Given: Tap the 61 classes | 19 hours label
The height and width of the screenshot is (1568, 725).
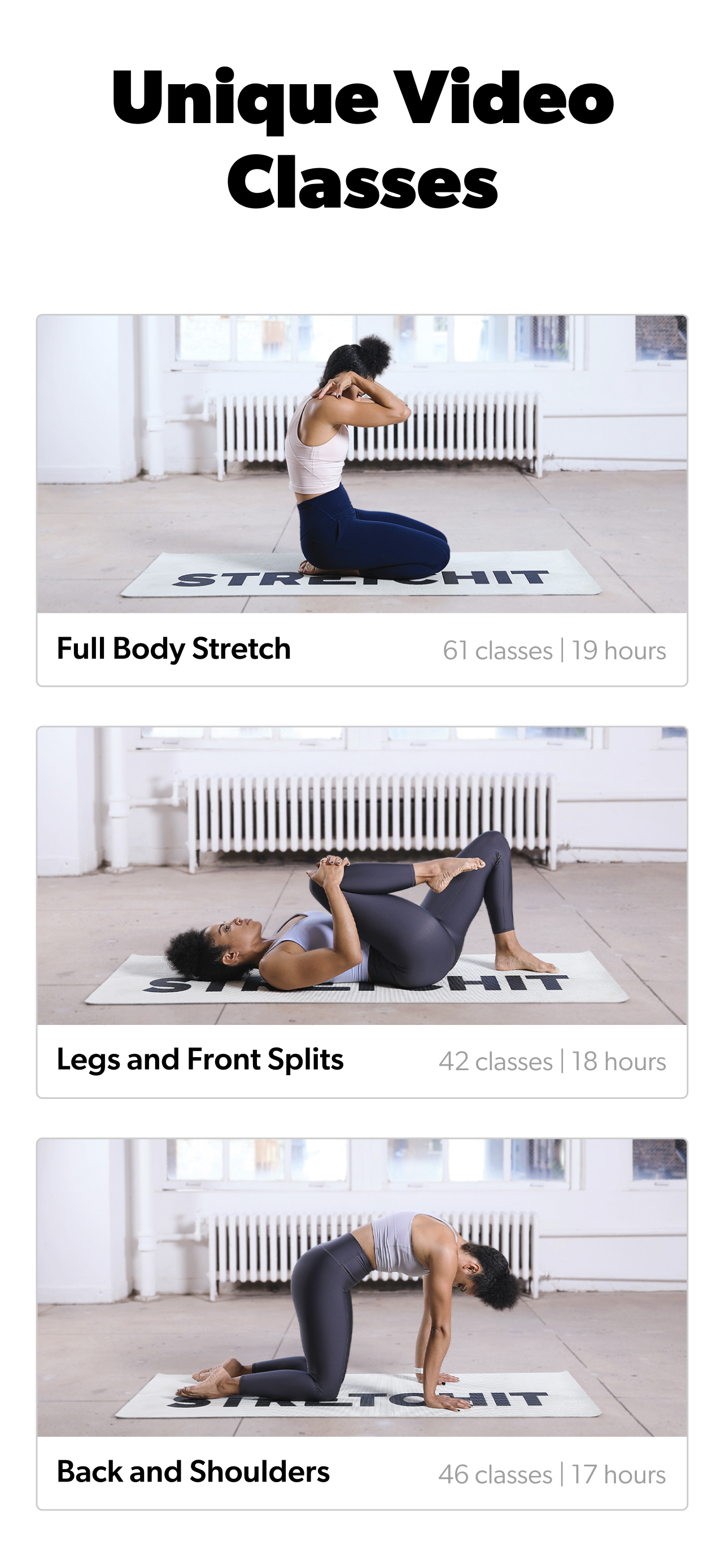Looking at the screenshot, I should point(554,651).
